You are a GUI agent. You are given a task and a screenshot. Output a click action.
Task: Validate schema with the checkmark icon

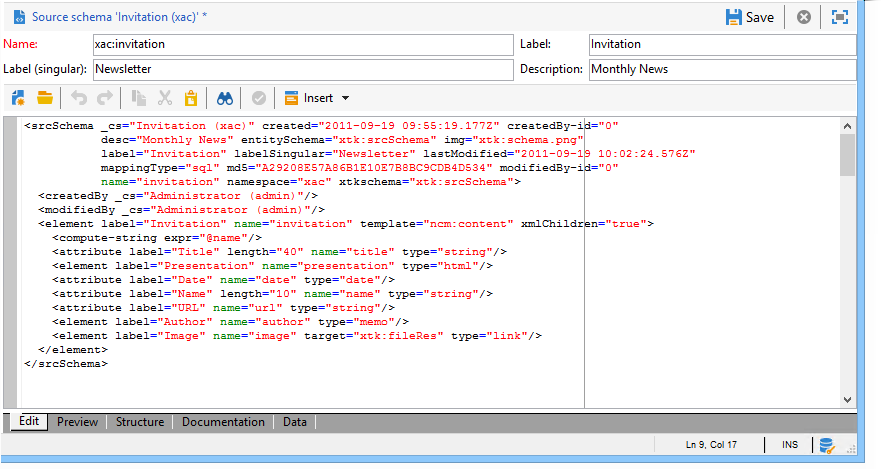pos(258,98)
